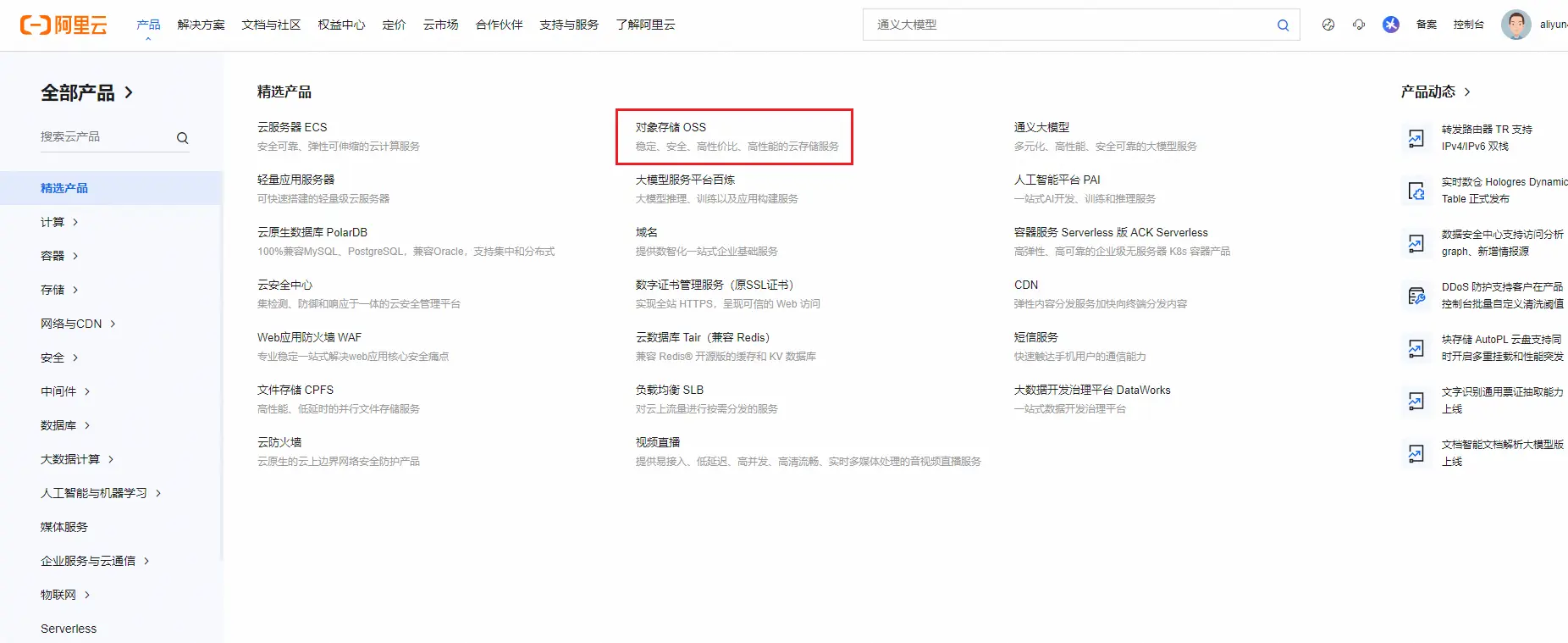
Task: Open 云原生数据库 PolarDB link
Action: pos(312,232)
